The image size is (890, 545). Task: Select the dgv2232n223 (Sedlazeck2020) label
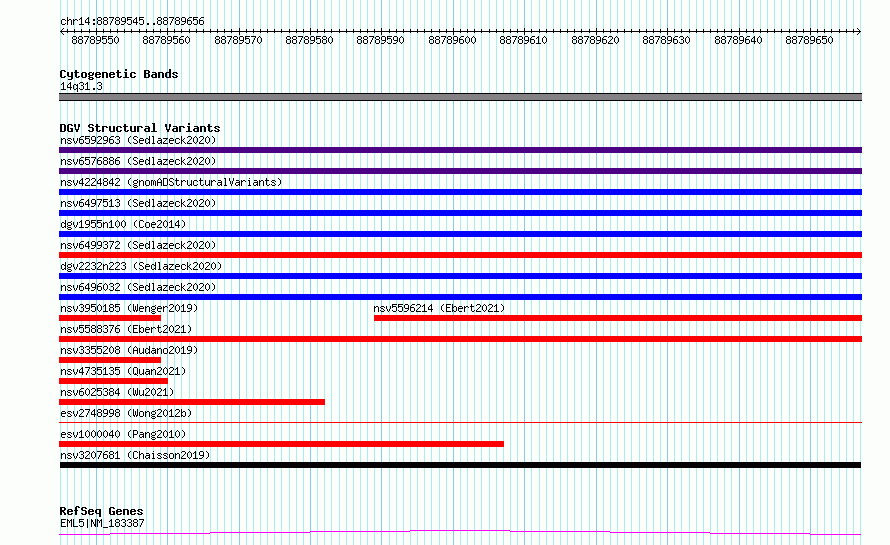click(x=141, y=266)
